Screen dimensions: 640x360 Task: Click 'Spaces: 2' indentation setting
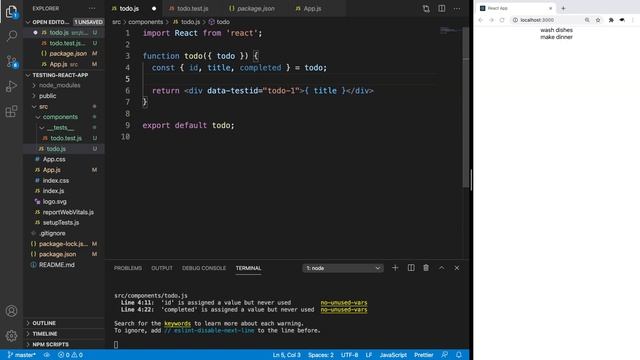pyautogui.click(x=321, y=355)
